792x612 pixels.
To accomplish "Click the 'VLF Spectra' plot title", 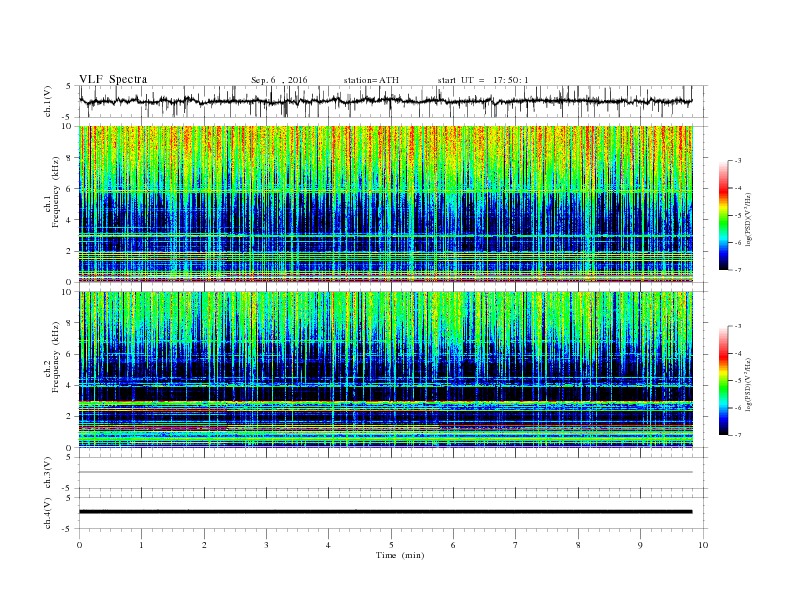I will tap(113, 79).
